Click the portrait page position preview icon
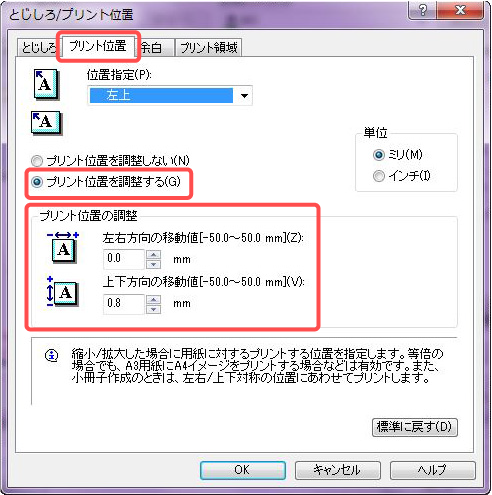The image size is (492, 495). point(46,84)
